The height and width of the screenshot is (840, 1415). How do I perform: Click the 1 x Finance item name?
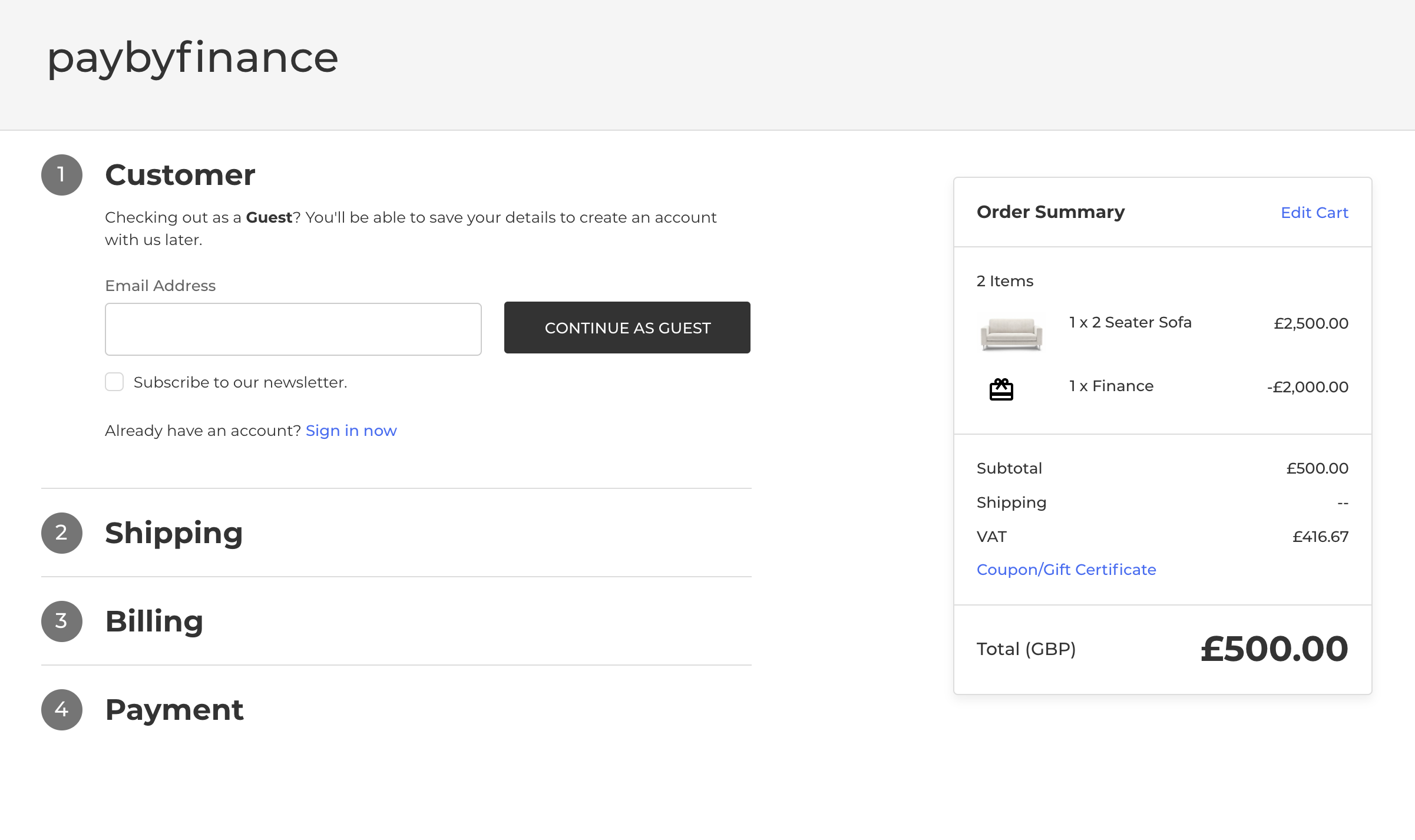(x=1111, y=386)
